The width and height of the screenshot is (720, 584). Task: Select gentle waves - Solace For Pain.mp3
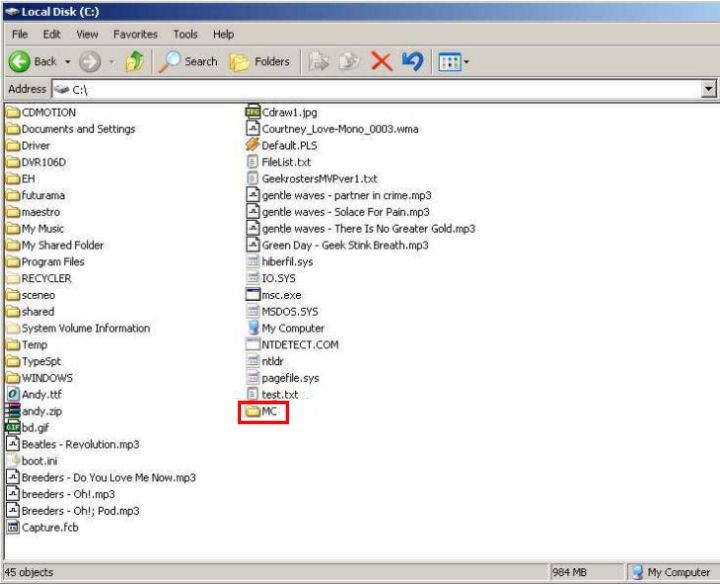(338, 212)
